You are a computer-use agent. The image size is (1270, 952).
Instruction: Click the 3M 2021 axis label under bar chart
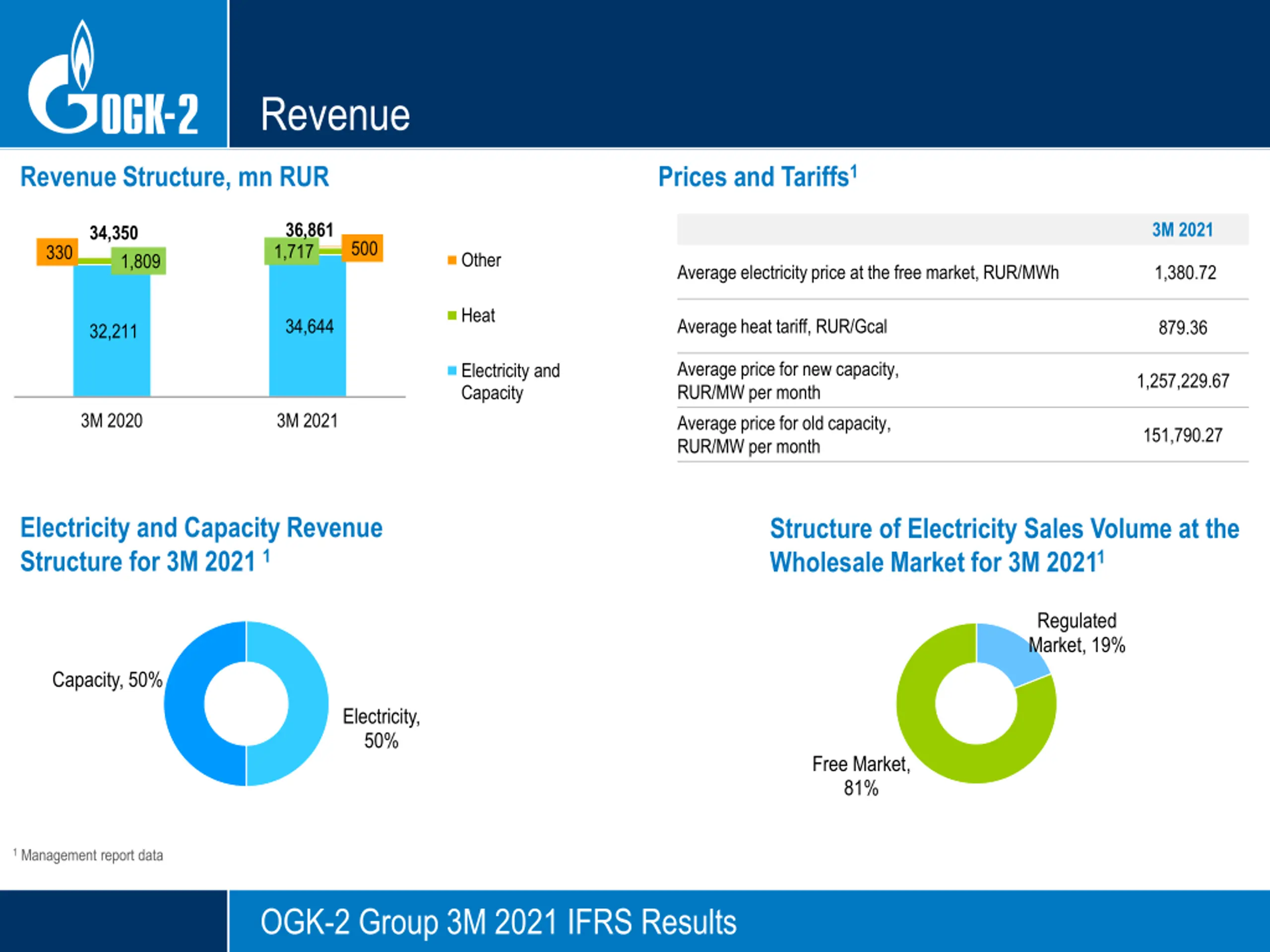307,420
